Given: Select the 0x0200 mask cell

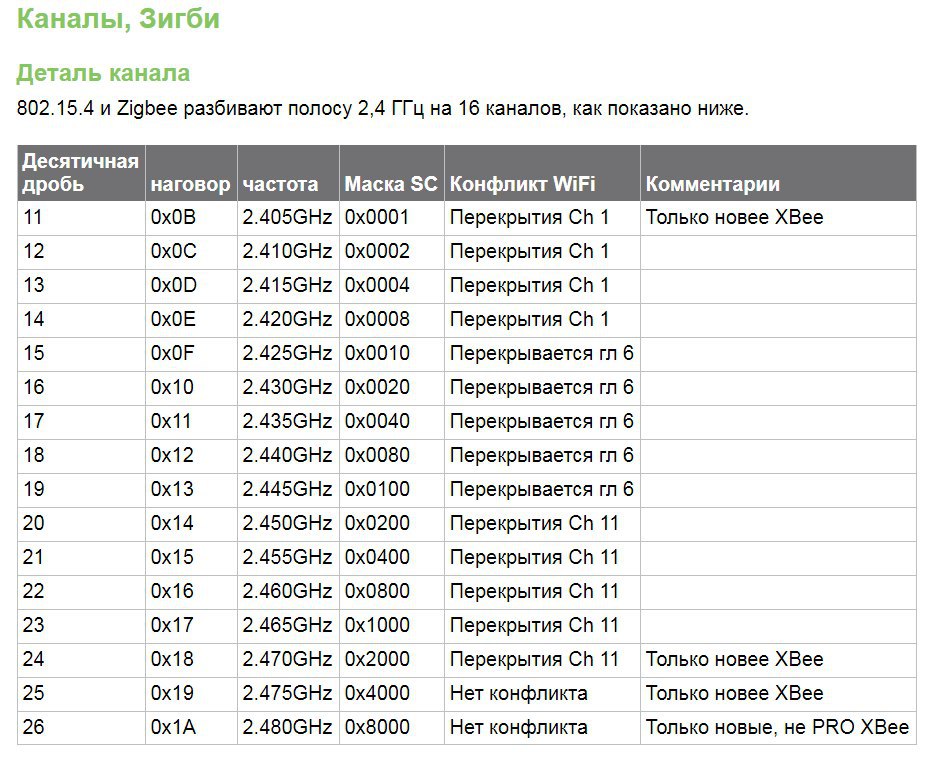Looking at the screenshot, I should pyautogui.click(x=377, y=523).
